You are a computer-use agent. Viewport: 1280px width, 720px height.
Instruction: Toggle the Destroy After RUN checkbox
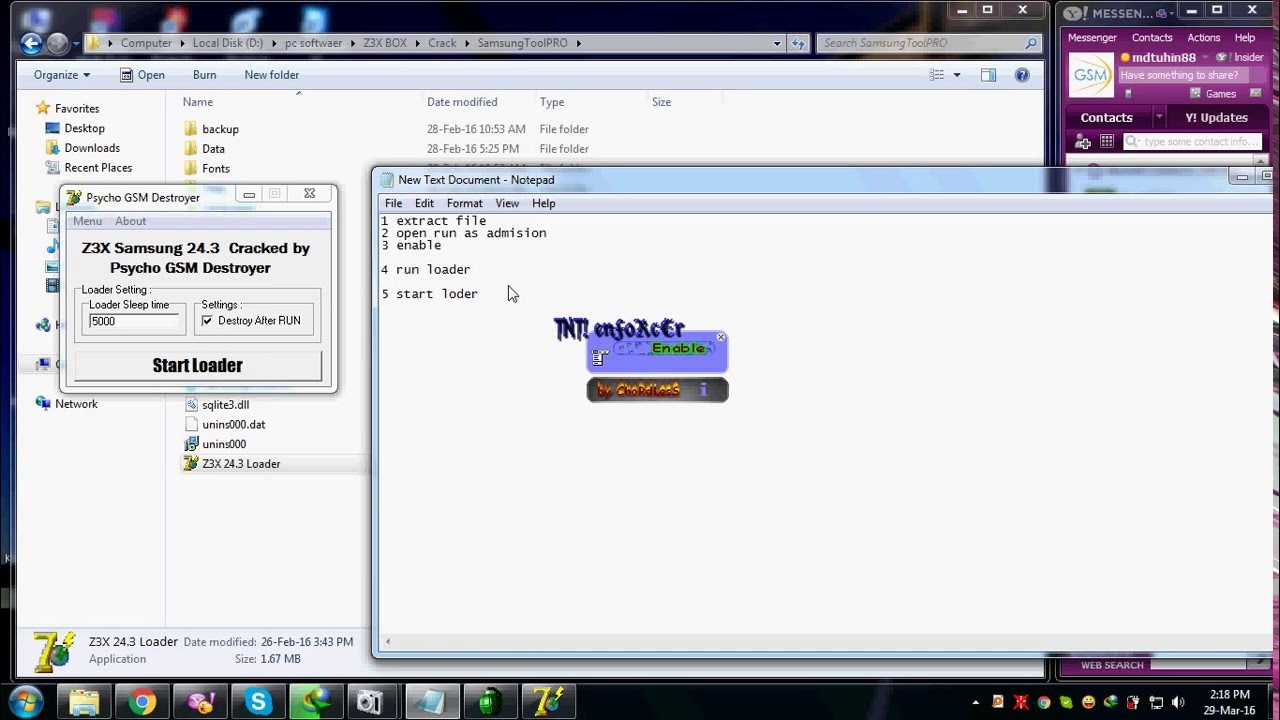(207, 320)
